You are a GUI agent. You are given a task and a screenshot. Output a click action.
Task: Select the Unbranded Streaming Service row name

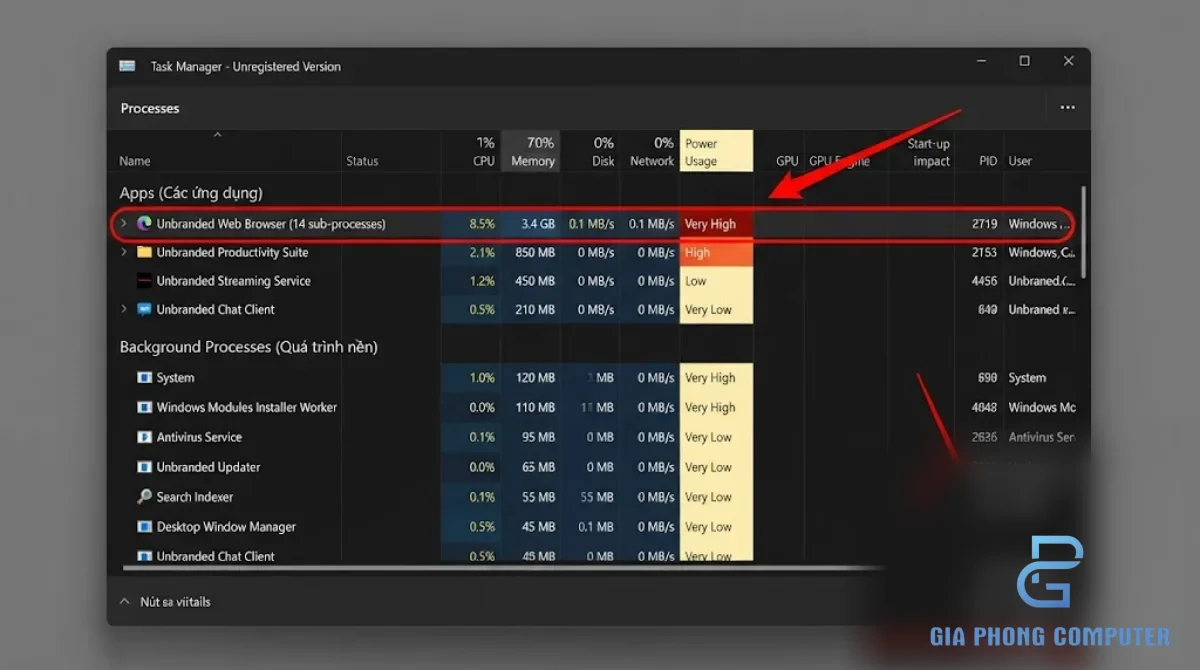[x=234, y=281]
